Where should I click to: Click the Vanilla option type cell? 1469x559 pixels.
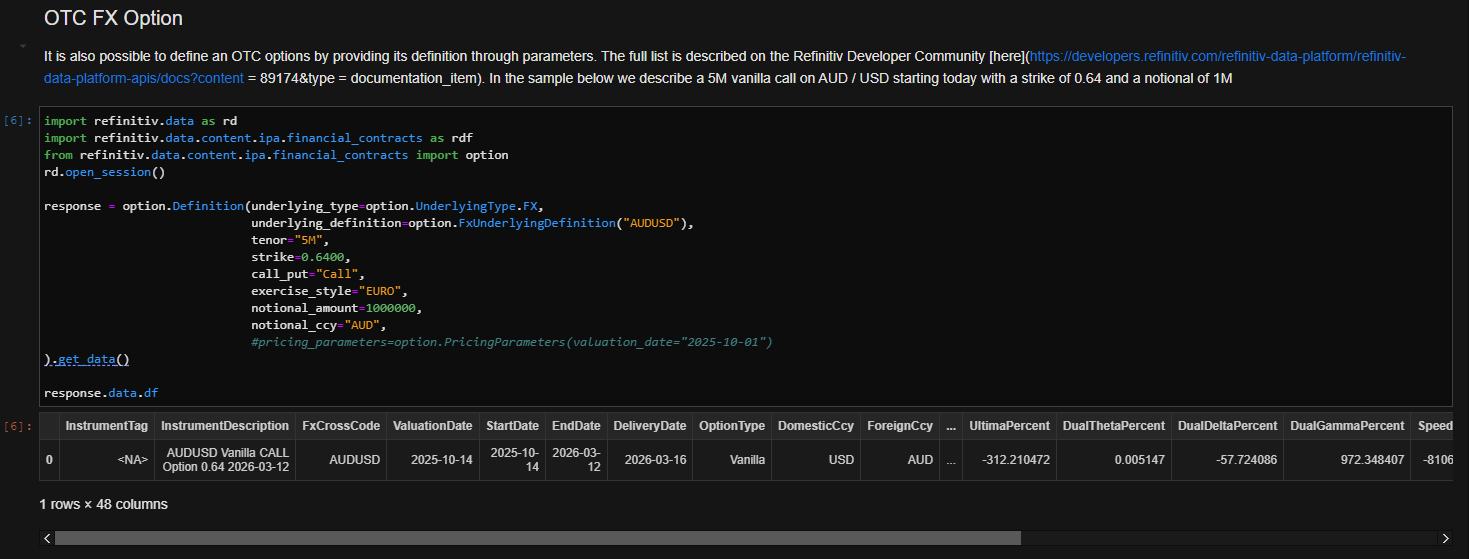pyautogui.click(x=732, y=460)
